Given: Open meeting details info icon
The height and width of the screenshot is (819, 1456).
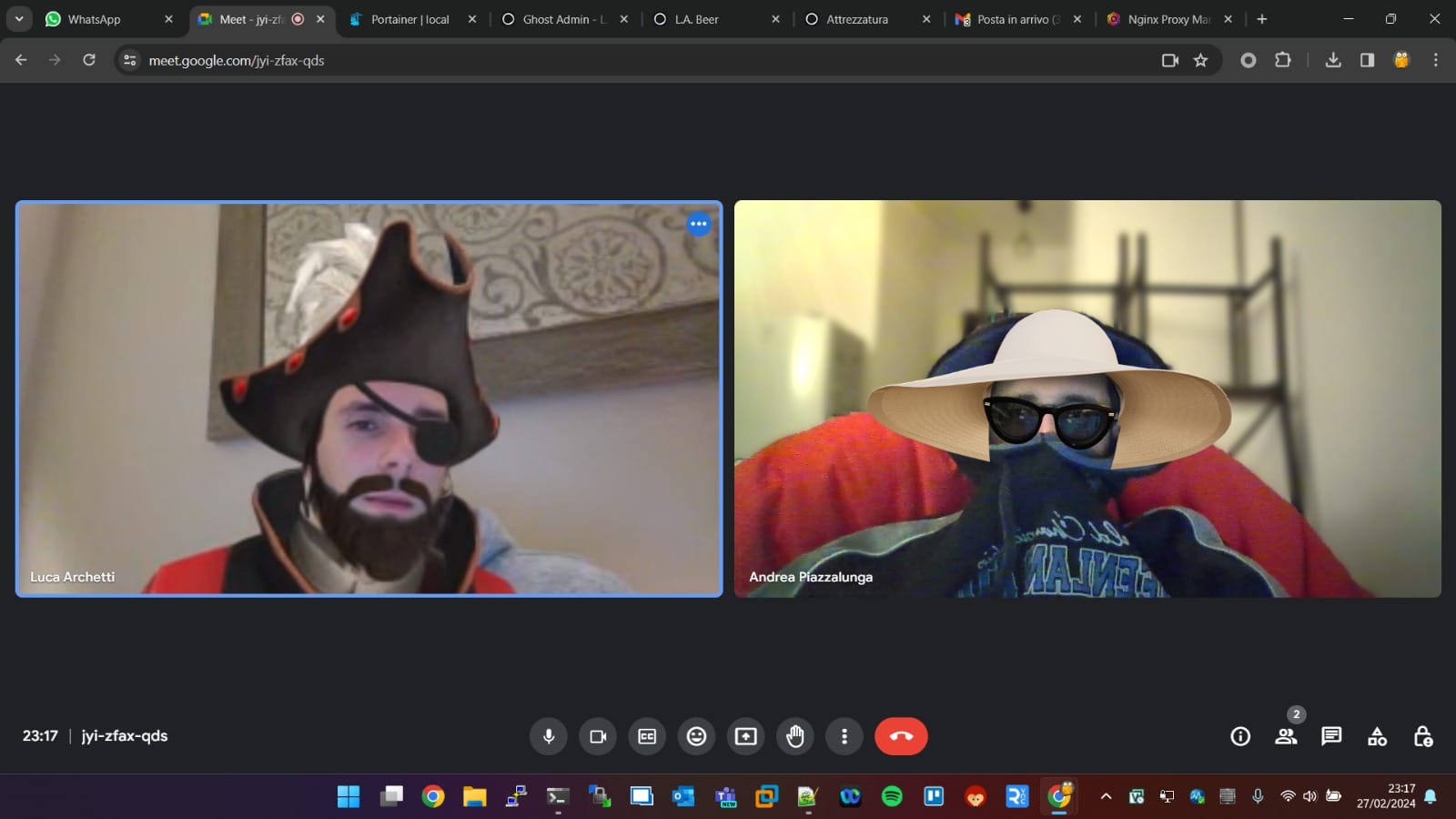Looking at the screenshot, I should [x=1240, y=736].
